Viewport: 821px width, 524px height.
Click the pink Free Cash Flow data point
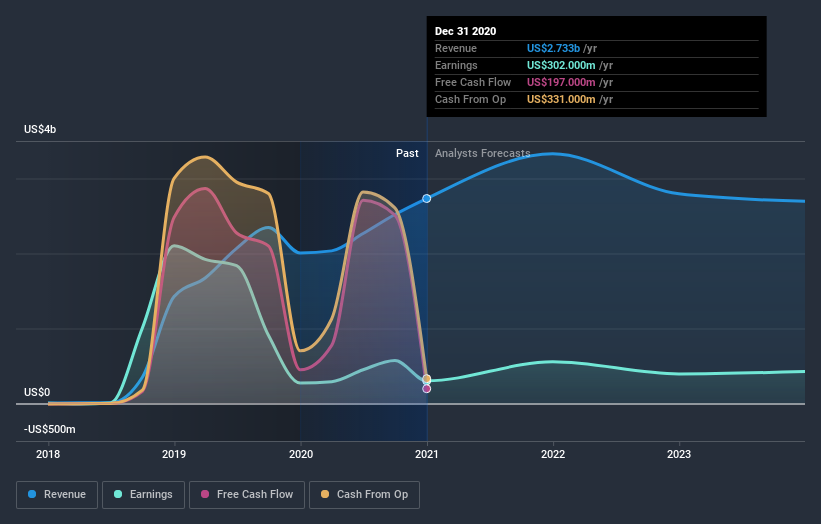click(x=427, y=388)
